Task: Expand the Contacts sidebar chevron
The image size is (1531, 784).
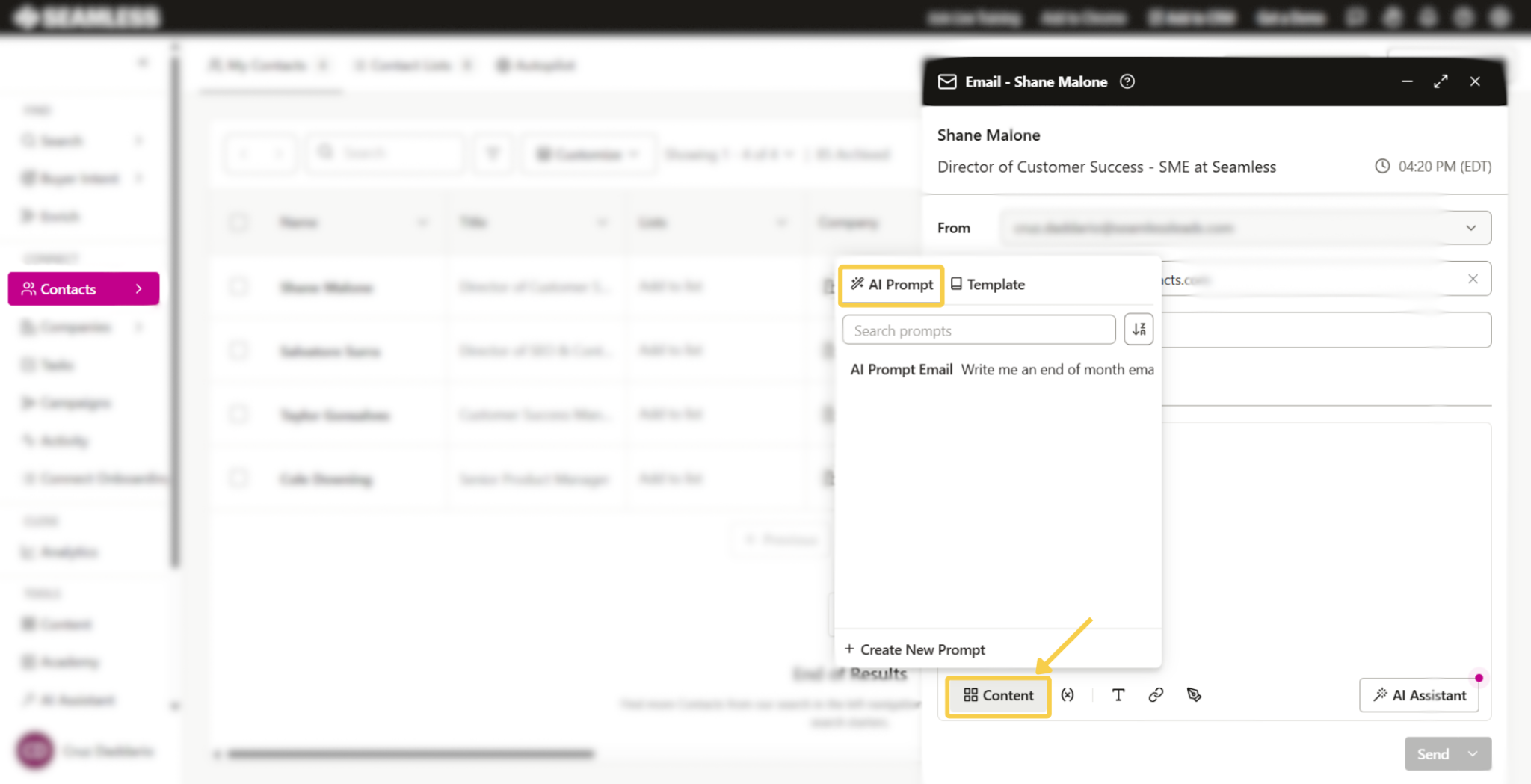Action: tap(139, 289)
